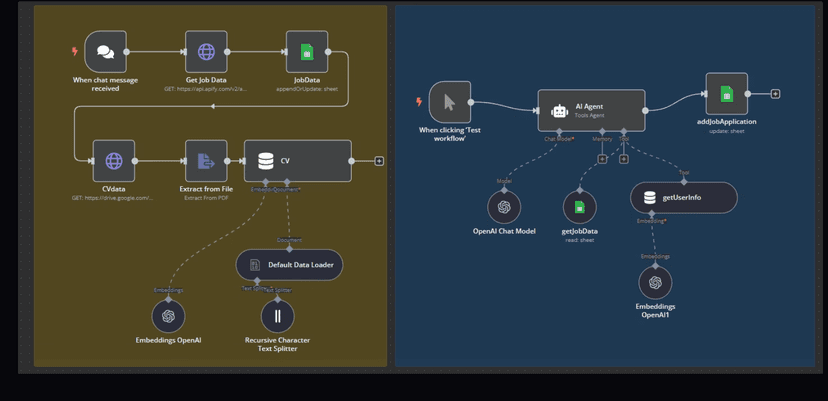Click the plus button after addJobApplication

[x=775, y=94]
